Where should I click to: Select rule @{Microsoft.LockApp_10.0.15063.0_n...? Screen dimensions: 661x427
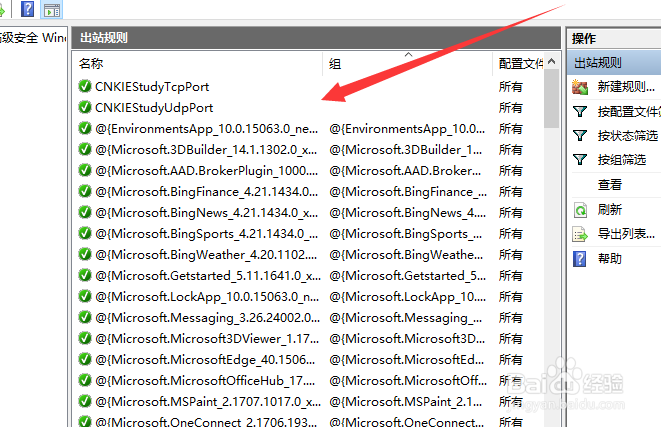coord(207,297)
